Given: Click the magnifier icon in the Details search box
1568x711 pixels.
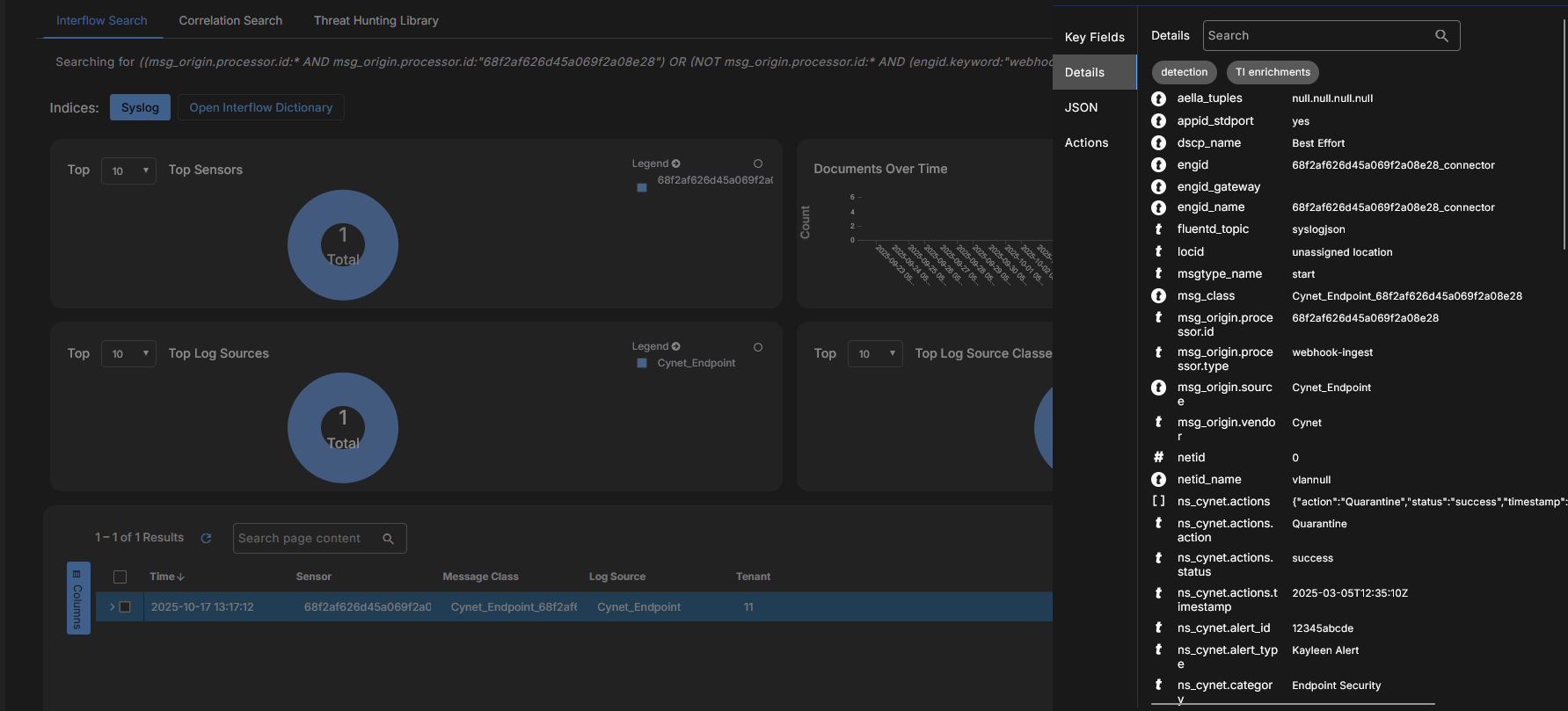Looking at the screenshot, I should coord(1441,36).
